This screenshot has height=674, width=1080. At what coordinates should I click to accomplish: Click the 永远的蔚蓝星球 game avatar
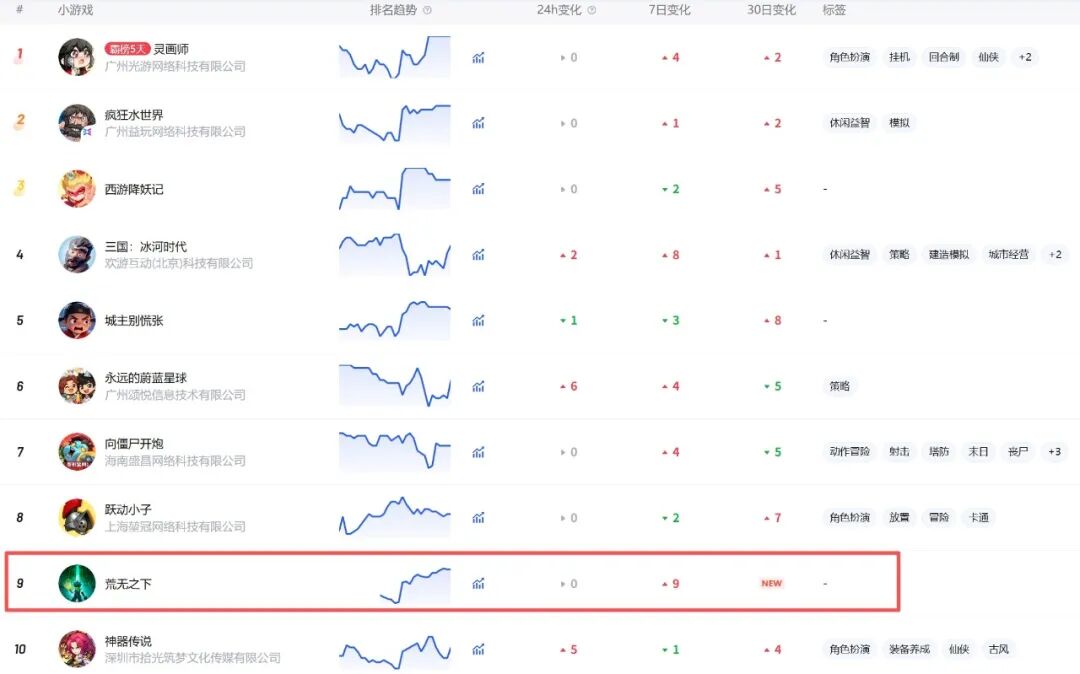tap(76, 386)
